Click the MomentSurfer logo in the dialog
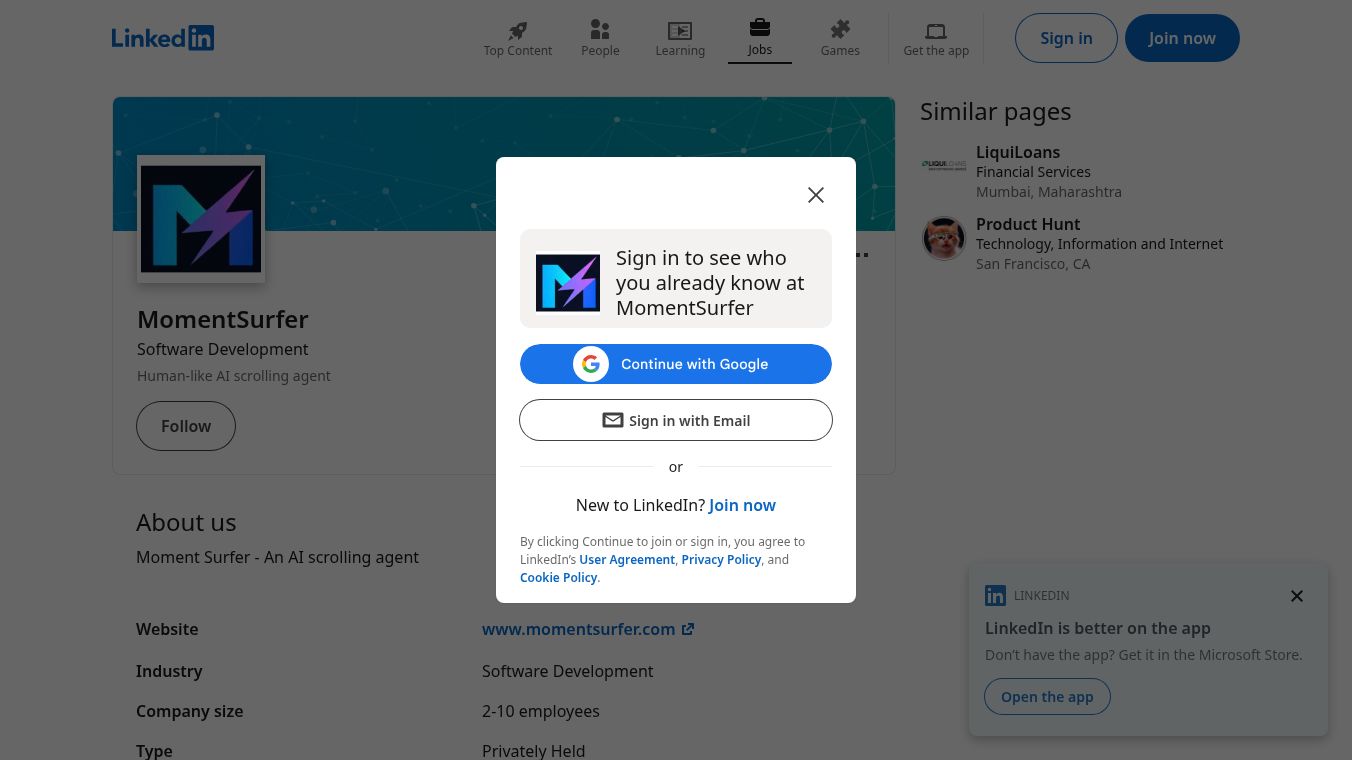The image size is (1352, 760). (x=568, y=282)
